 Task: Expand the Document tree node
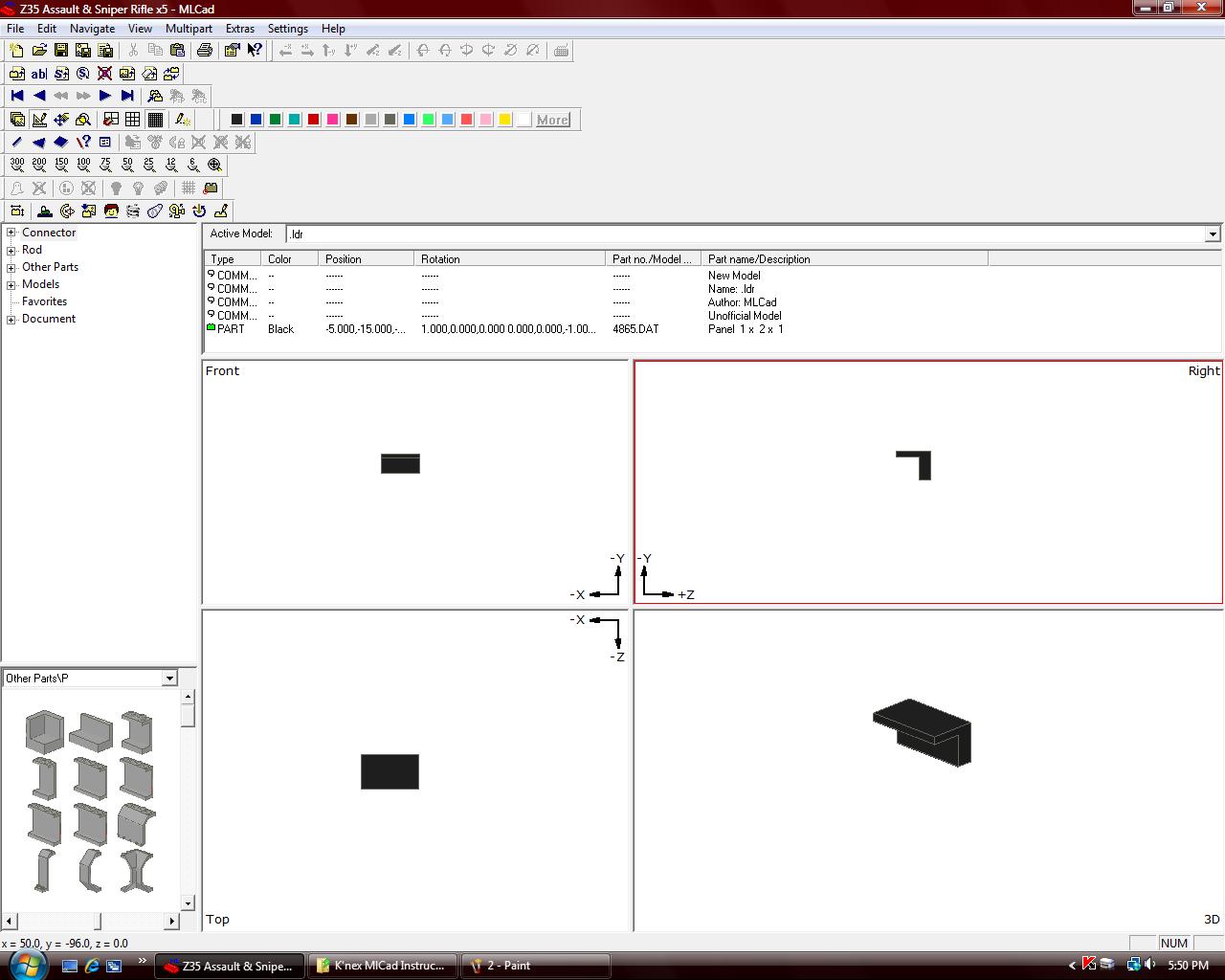pyautogui.click(x=11, y=319)
